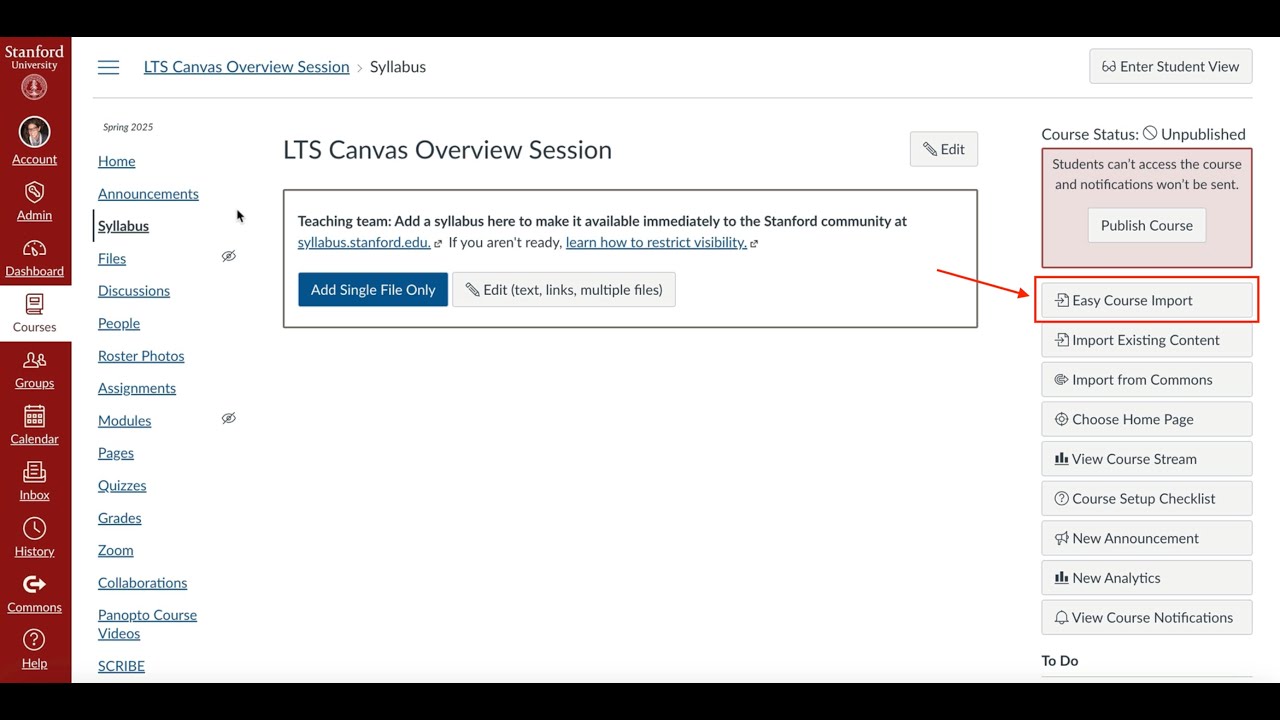Image resolution: width=1280 pixels, height=720 pixels.
Task: Open New Analytics
Action: (x=1146, y=578)
